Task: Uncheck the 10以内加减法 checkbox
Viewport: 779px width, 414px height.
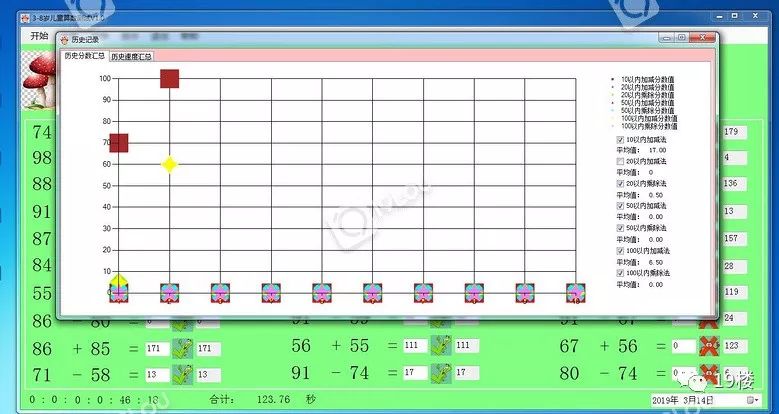Action: pos(620,140)
